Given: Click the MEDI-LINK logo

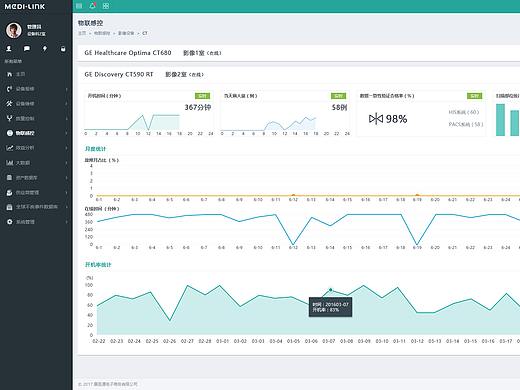Looking at the screenshot, I should [x=25, y=6].
